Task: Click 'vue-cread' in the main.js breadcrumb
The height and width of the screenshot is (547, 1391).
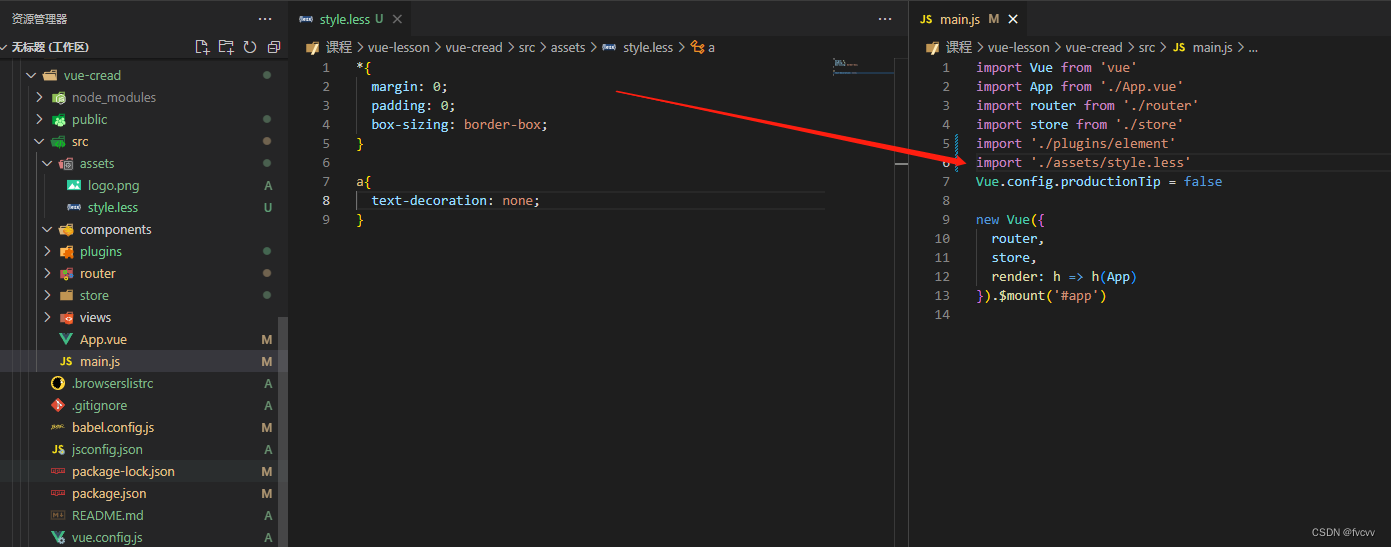Action: (1094, 47)
